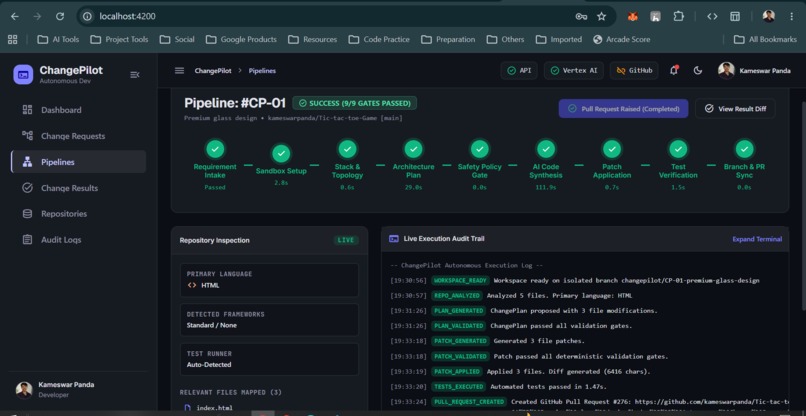This screenshot has height=416, width=806.
Task: Click the TESTS_EXECUTED log tag
Action: (459, 387)
